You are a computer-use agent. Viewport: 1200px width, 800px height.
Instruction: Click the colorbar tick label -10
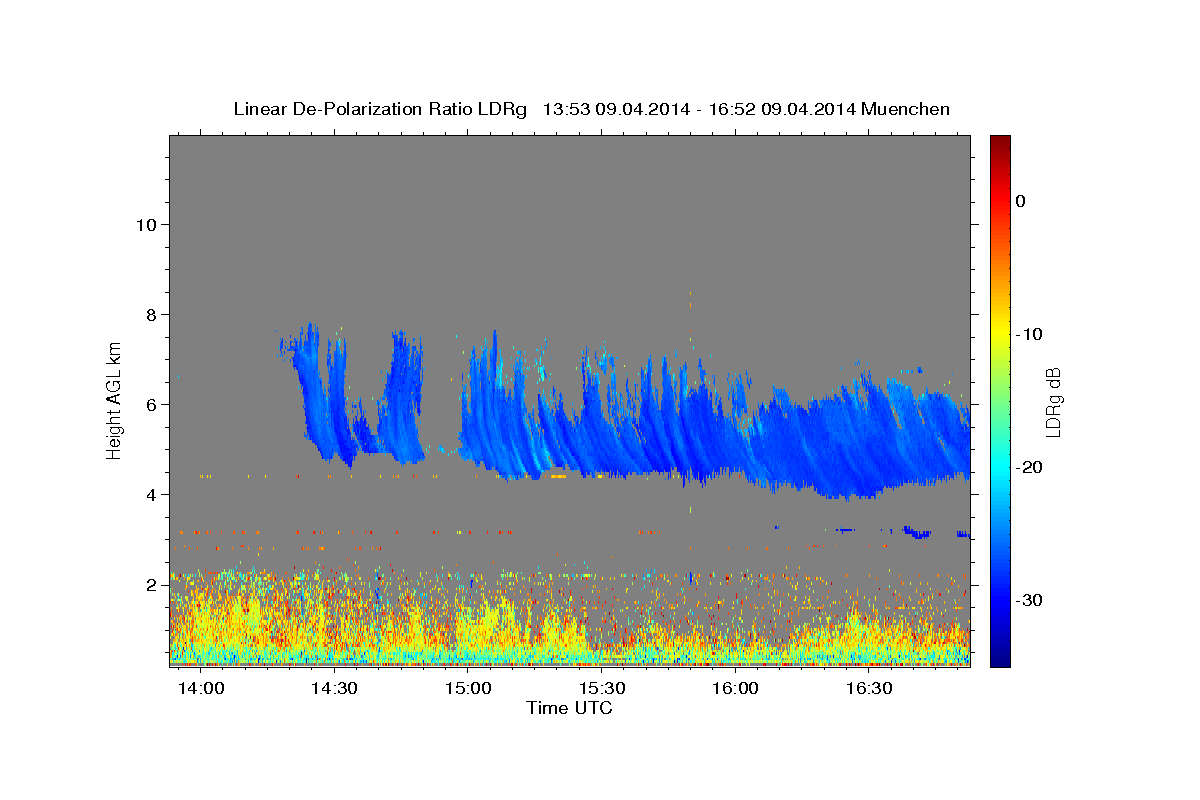pos(1030,334)
